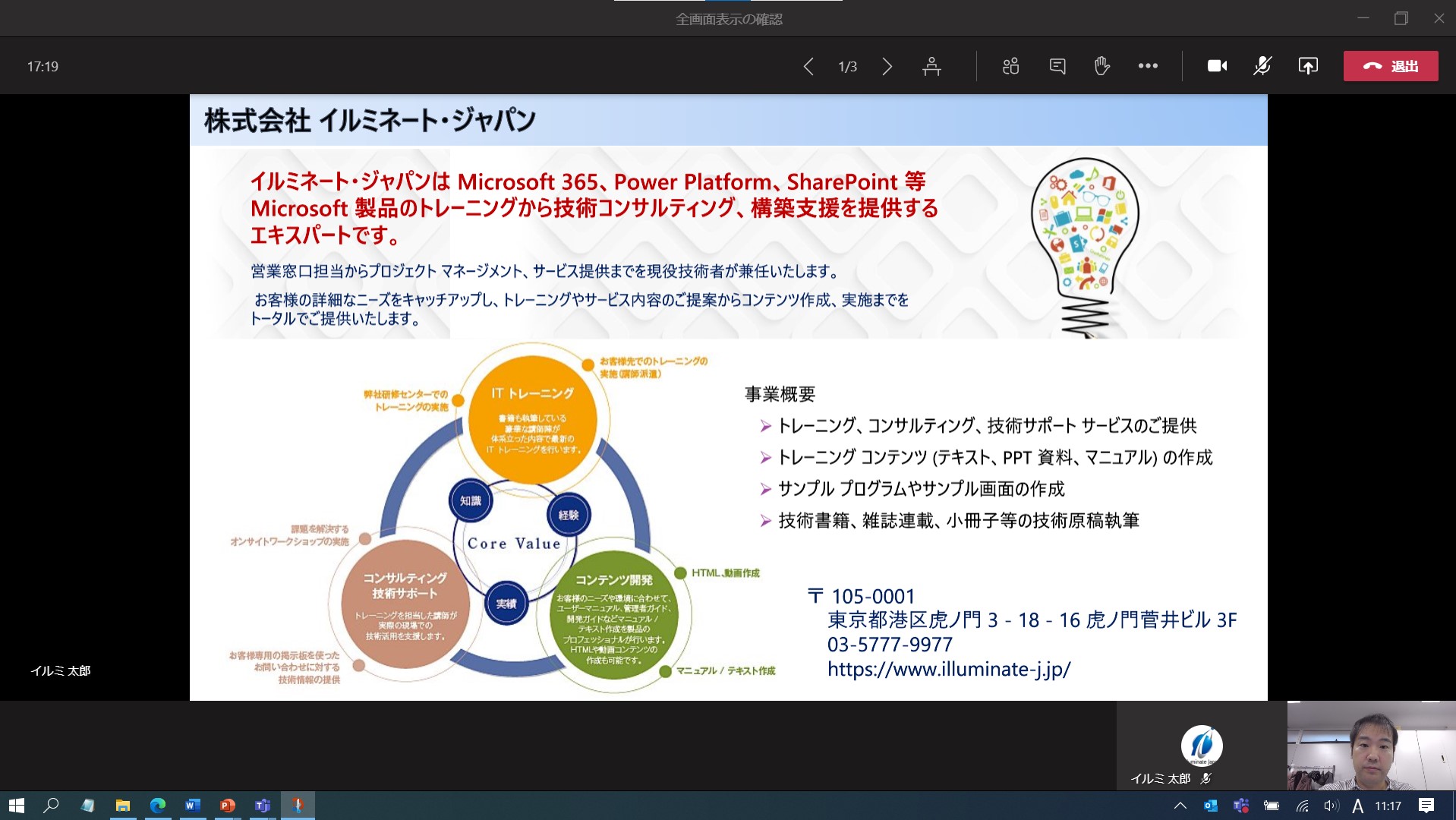This screenshot has height=820, width=1456.
Task: Click the Core Value text in diagram
Action: [514, 544]
